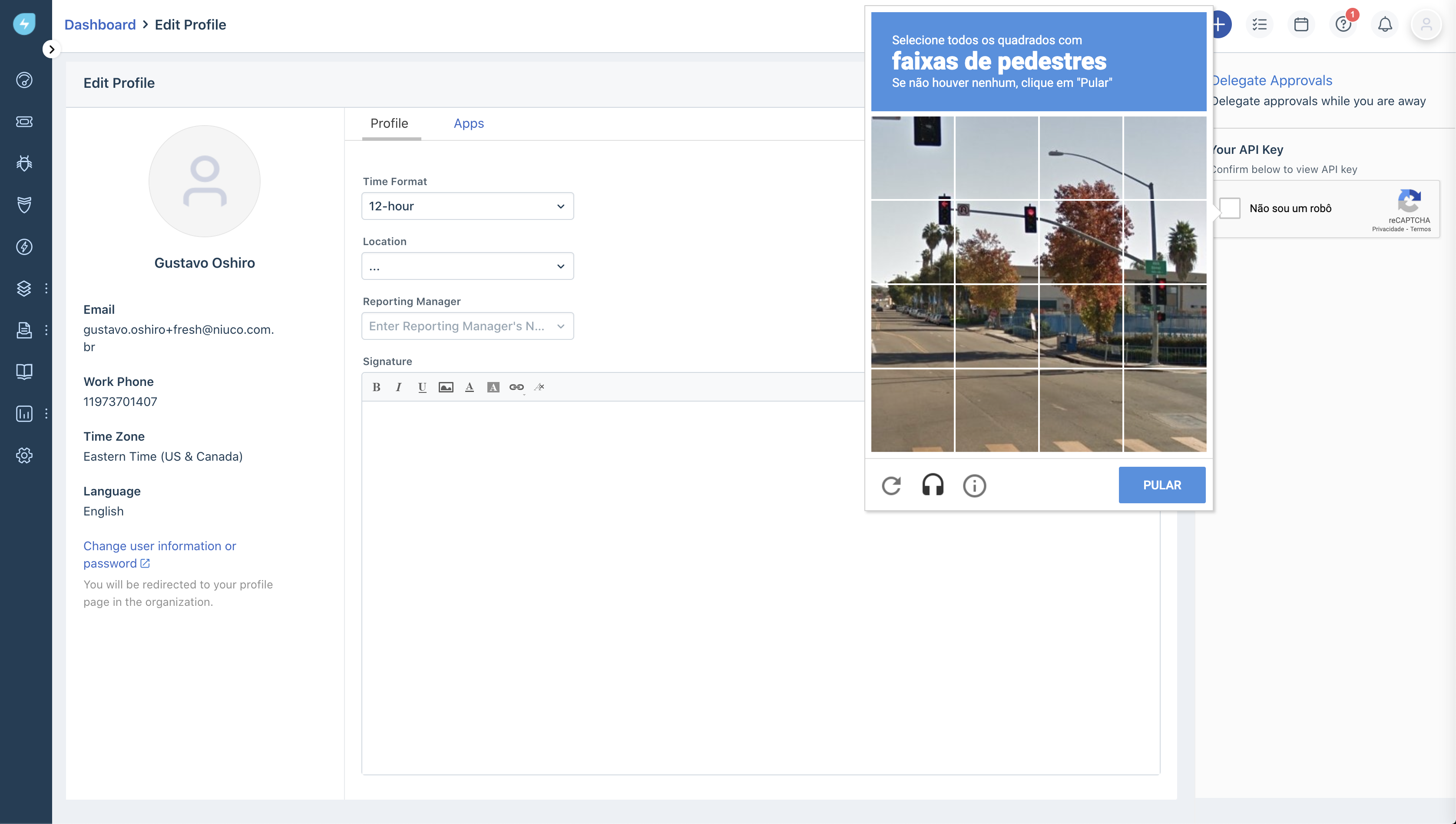Pick the text font color icon
The width and height of the screenshot is (1456, 824).
coord(470,387)
